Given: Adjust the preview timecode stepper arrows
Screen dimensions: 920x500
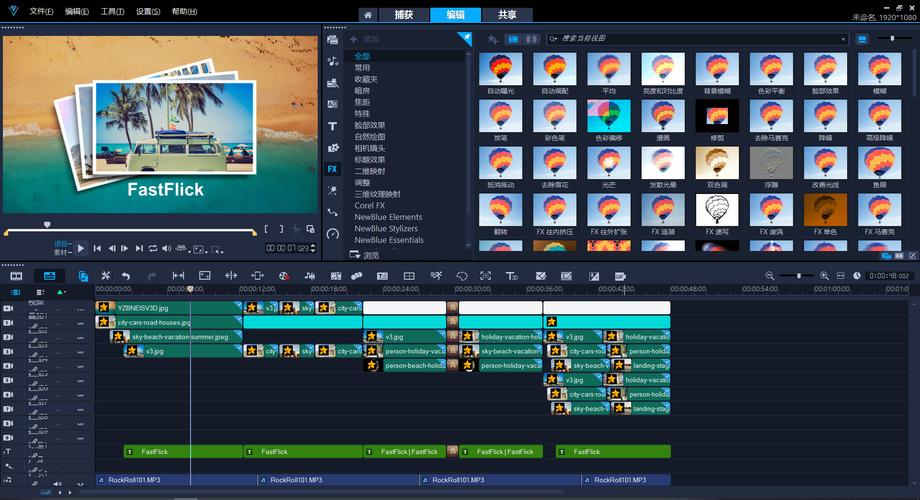Looking at the screenshot, I should (x=314, y=248).
